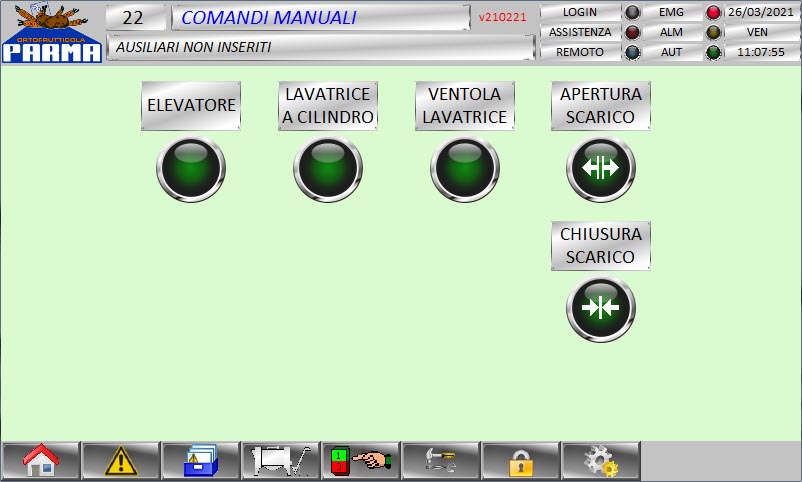
Task: Click the REMOTO status label
Action: point(579,52)
